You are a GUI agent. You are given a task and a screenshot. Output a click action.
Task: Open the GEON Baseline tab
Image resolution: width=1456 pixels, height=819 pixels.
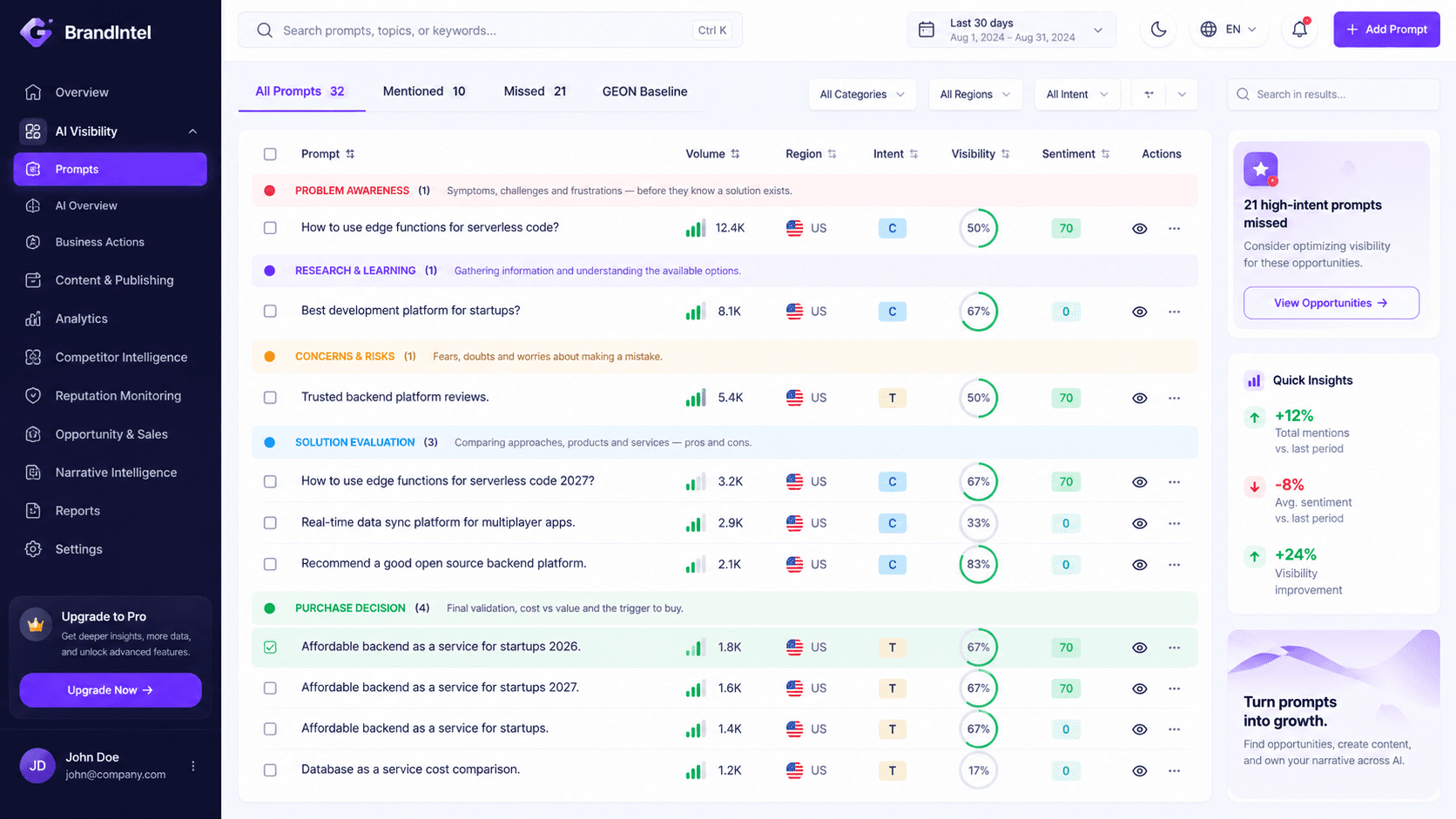click(x=644, y=91)
